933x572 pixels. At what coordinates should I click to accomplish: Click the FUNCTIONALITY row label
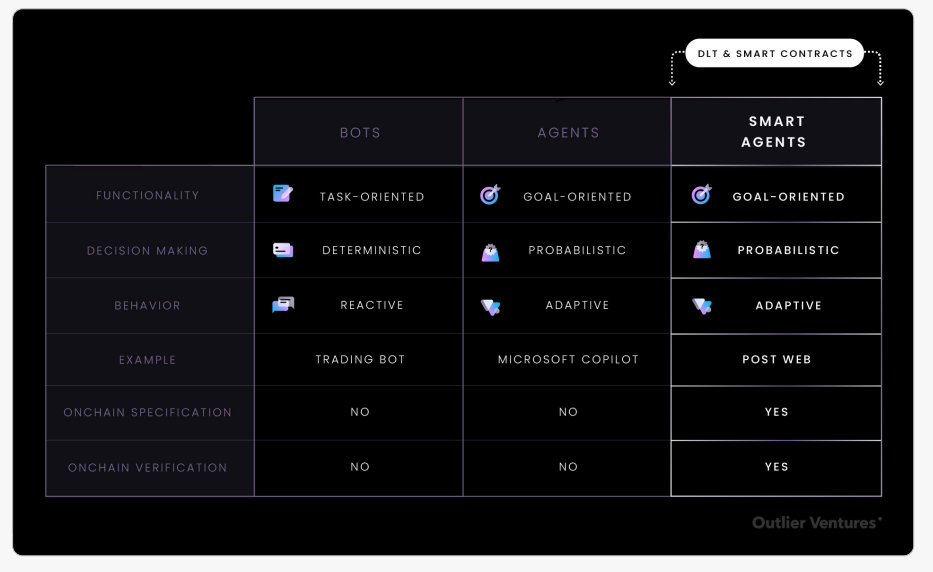(x=148, y=196)
